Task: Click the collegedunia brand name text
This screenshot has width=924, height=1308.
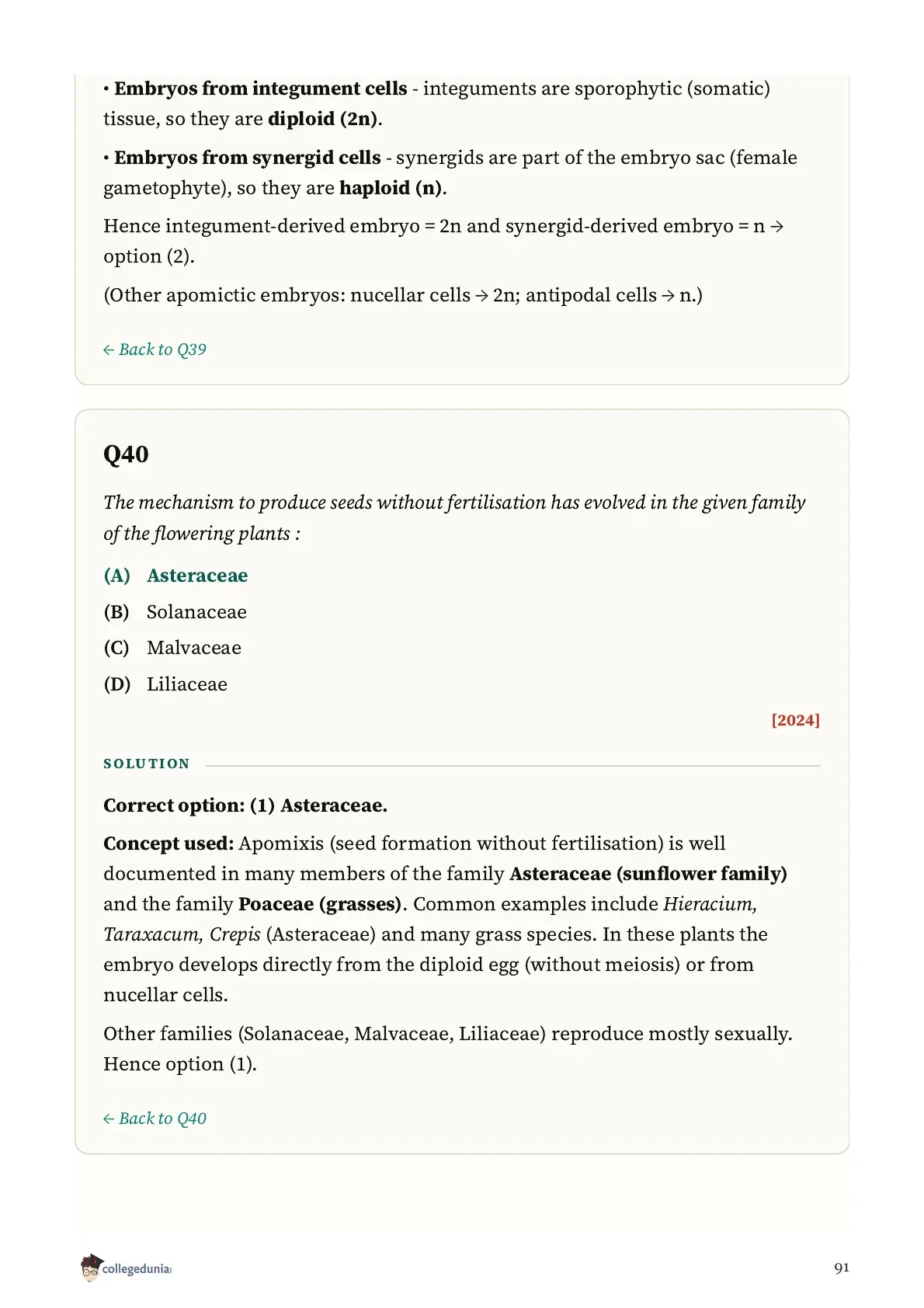Action: tap(137, 1269)
